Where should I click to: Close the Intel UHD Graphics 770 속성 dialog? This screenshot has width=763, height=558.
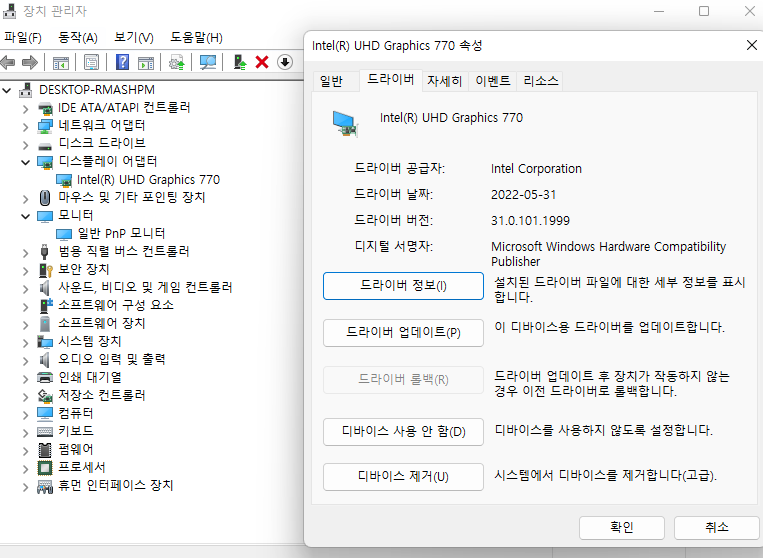751,45
